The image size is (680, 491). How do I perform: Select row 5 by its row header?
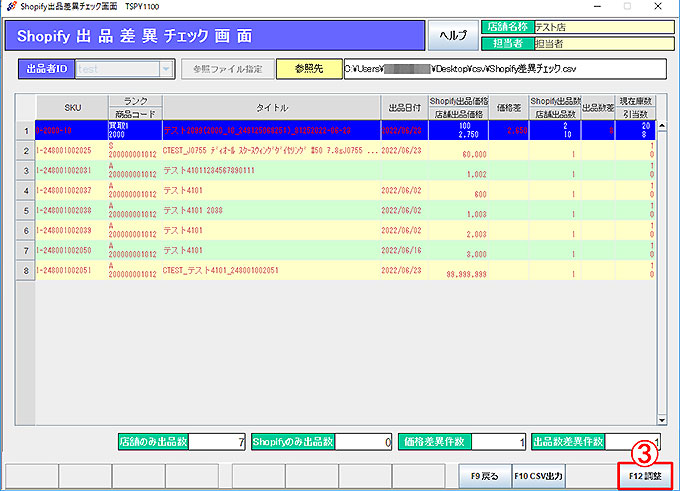[x=24, y=212]
